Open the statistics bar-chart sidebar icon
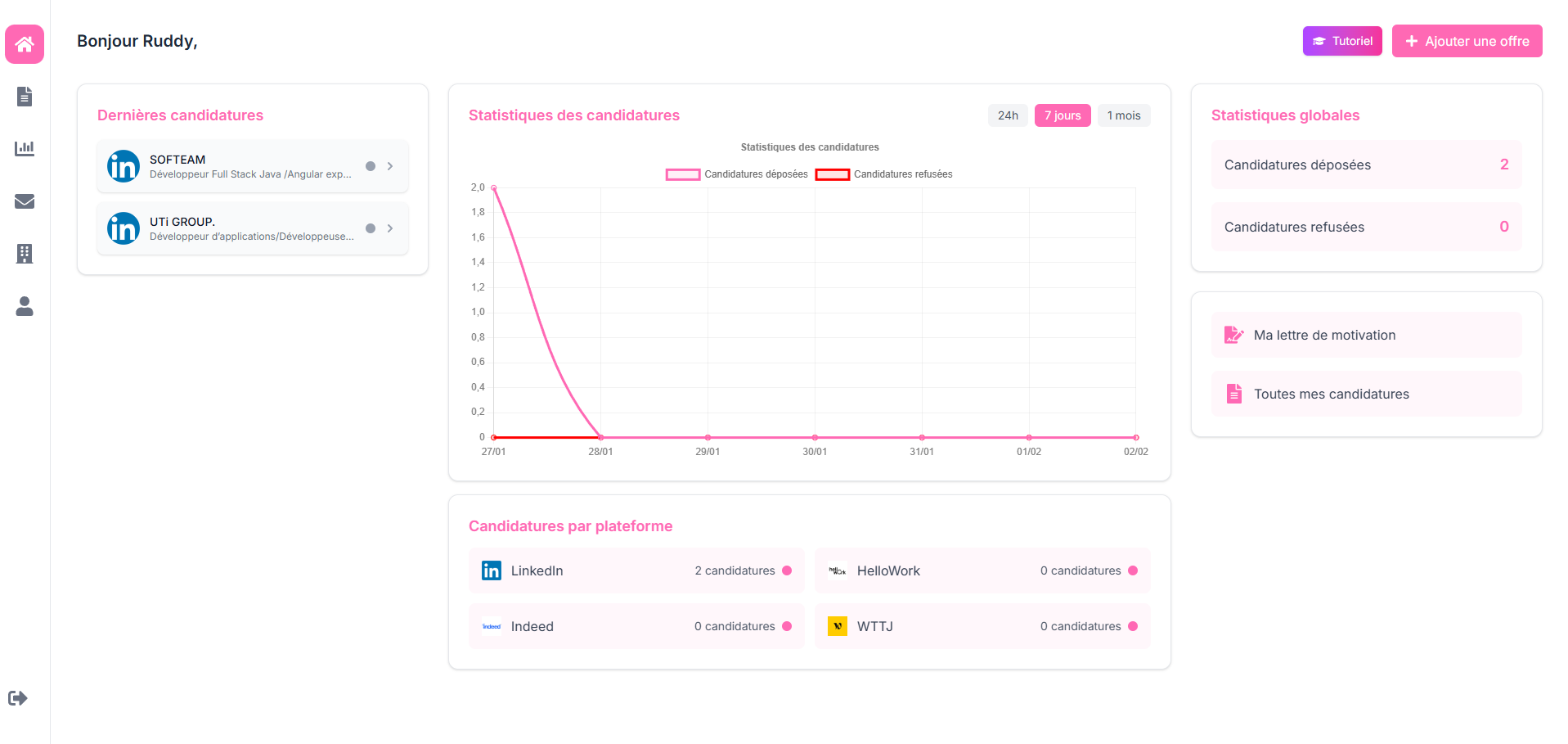Image resolution: width=1568 pixels, height=744 pixels. (x=24, y=148)
